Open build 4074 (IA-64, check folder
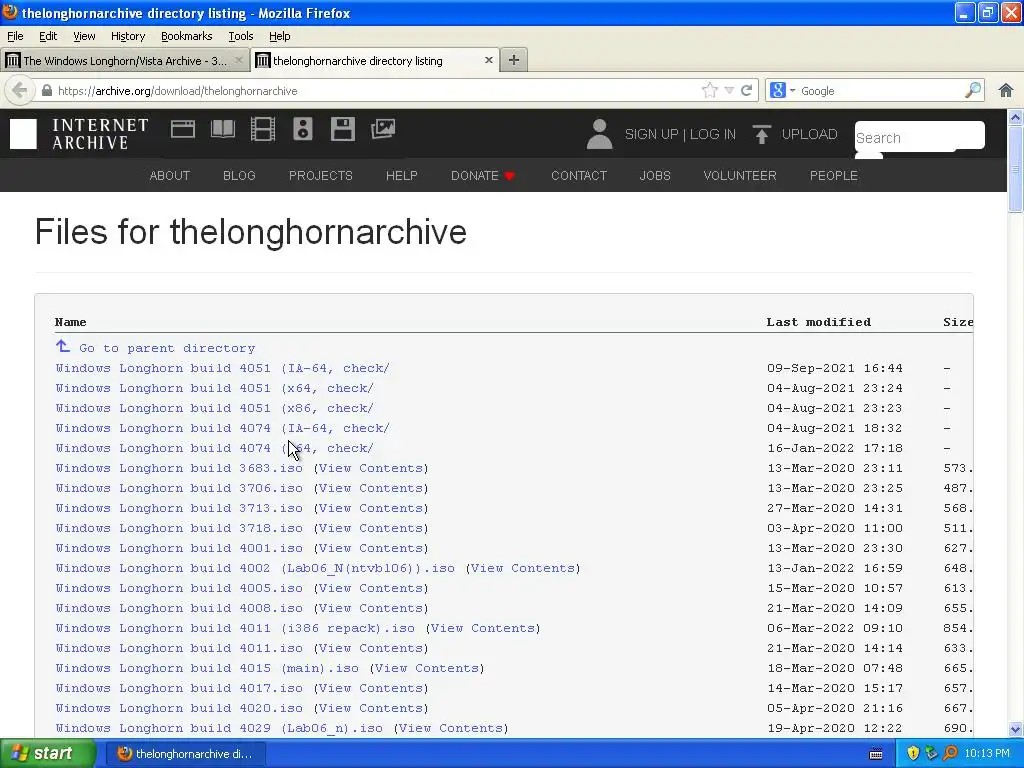The height and width of the screenshot is (768, 1024). pyautogui.click(x=222, y=428)
